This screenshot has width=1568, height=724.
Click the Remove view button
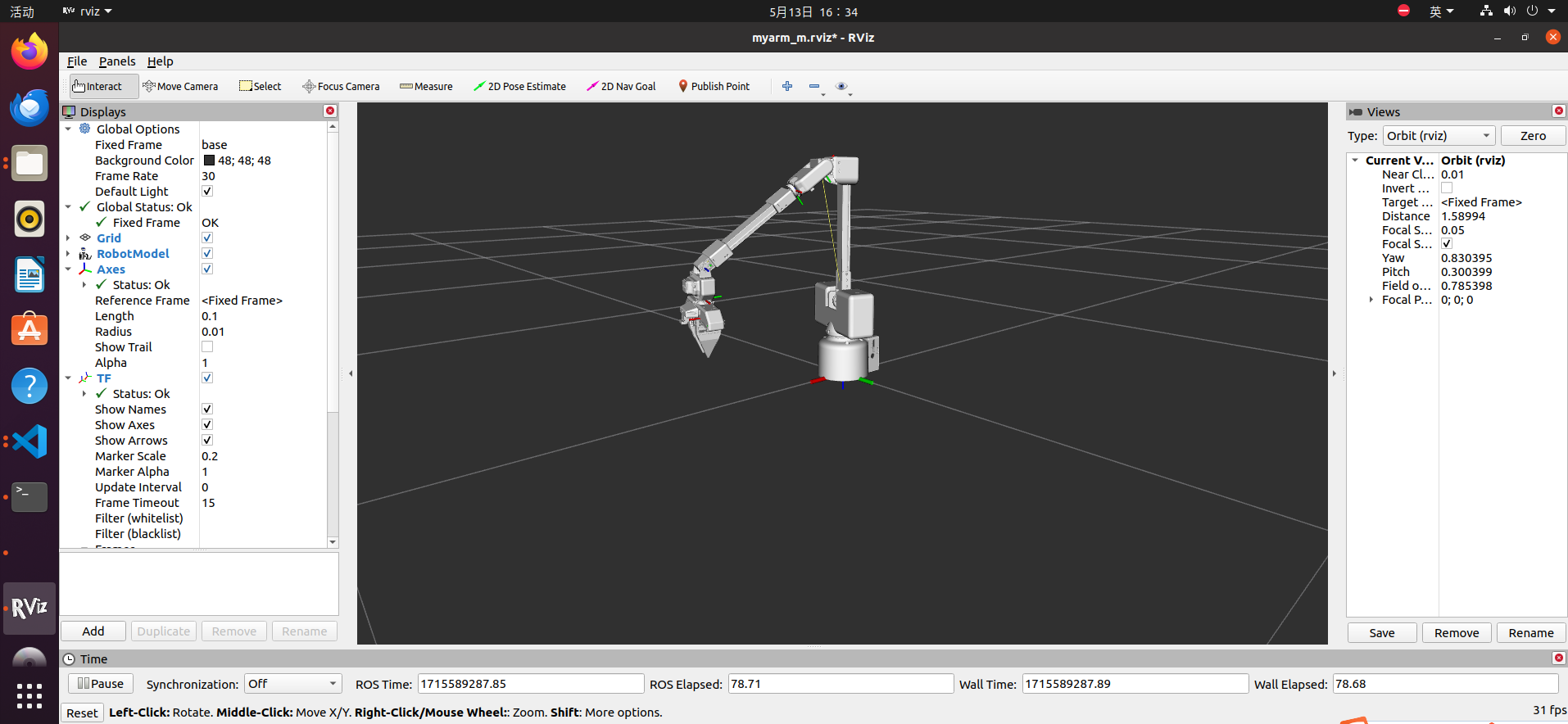point(1457,633)
